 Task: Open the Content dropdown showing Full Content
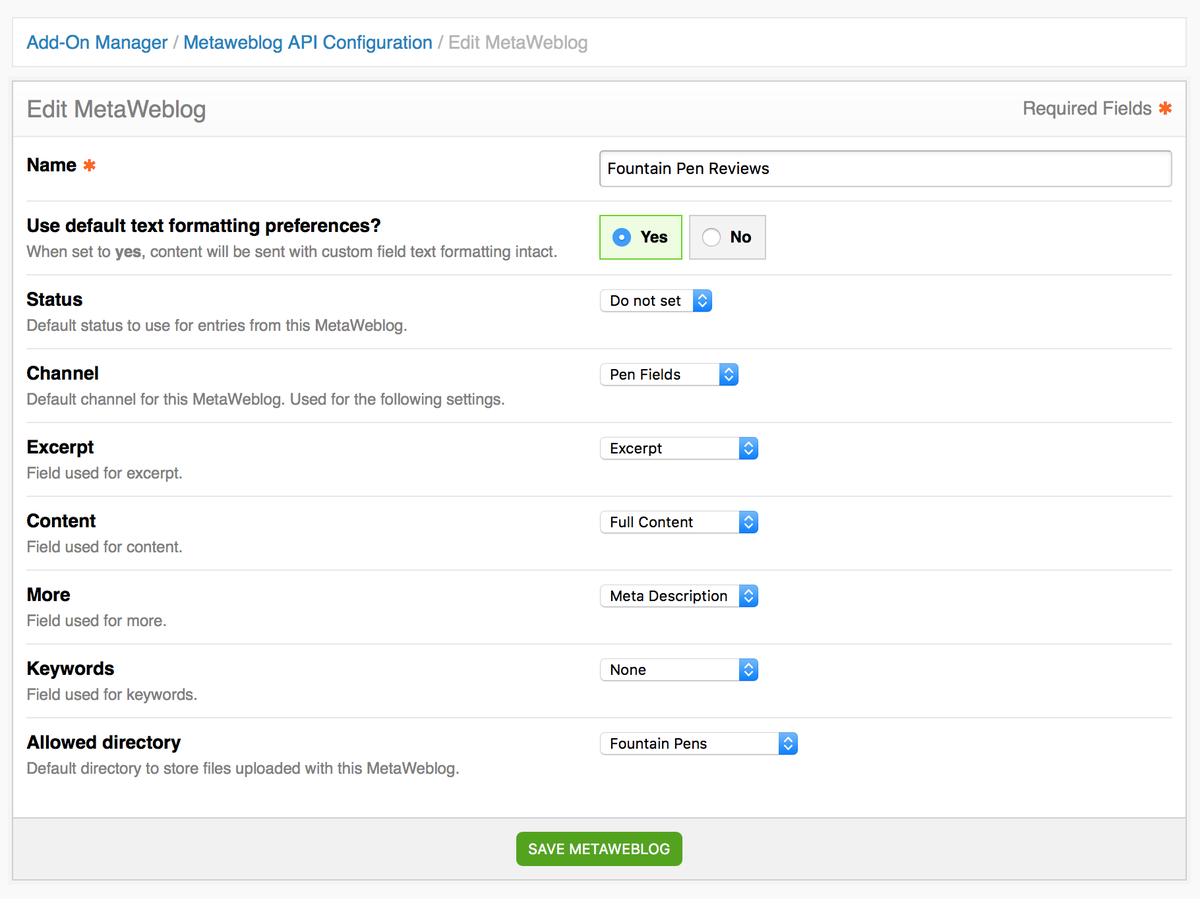[678, 522]
